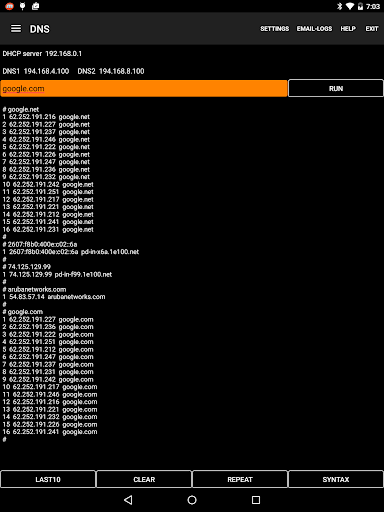Image resolution: width=384 pixels, height=512 pixels.
Task: Select row 1 62.252.191.227 google.com
Action: click(48, 319)
